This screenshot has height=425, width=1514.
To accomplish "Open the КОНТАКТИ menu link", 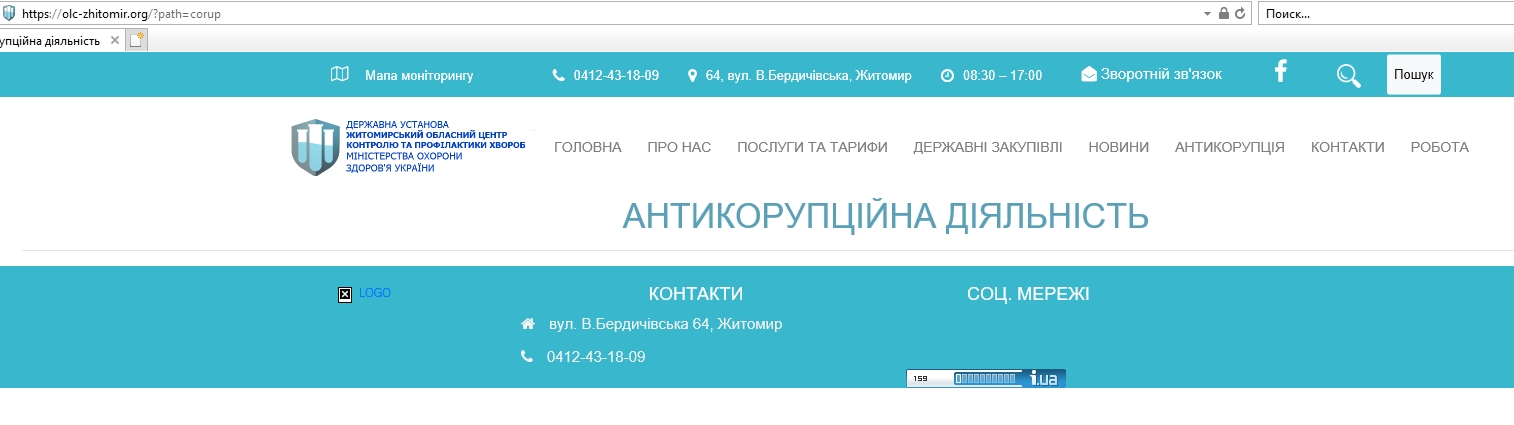I will tap(1347, 147).
